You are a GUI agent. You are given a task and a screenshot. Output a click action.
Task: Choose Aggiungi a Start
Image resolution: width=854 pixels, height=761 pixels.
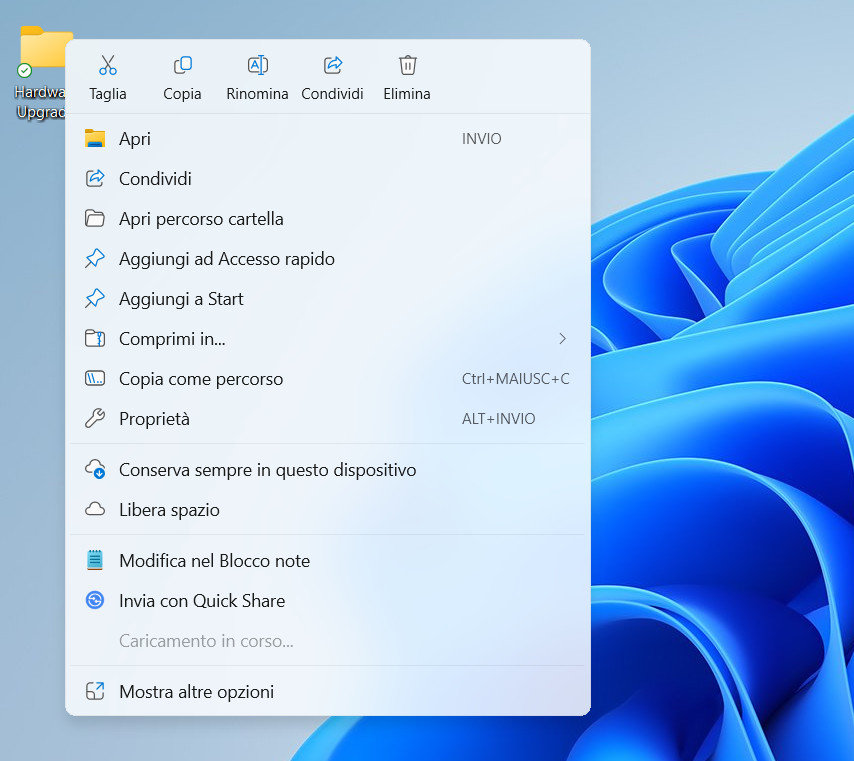pos(181,299)
